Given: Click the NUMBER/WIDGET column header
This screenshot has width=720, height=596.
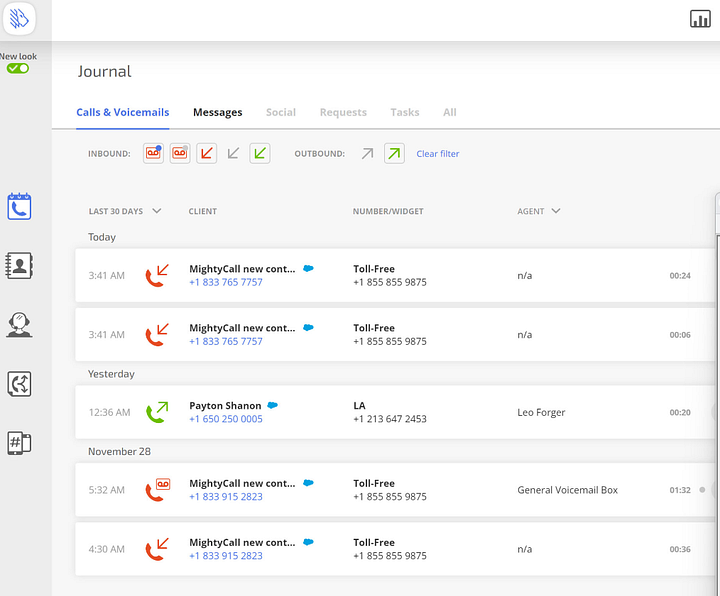Looking at the screenshot, I should [388, 211].
